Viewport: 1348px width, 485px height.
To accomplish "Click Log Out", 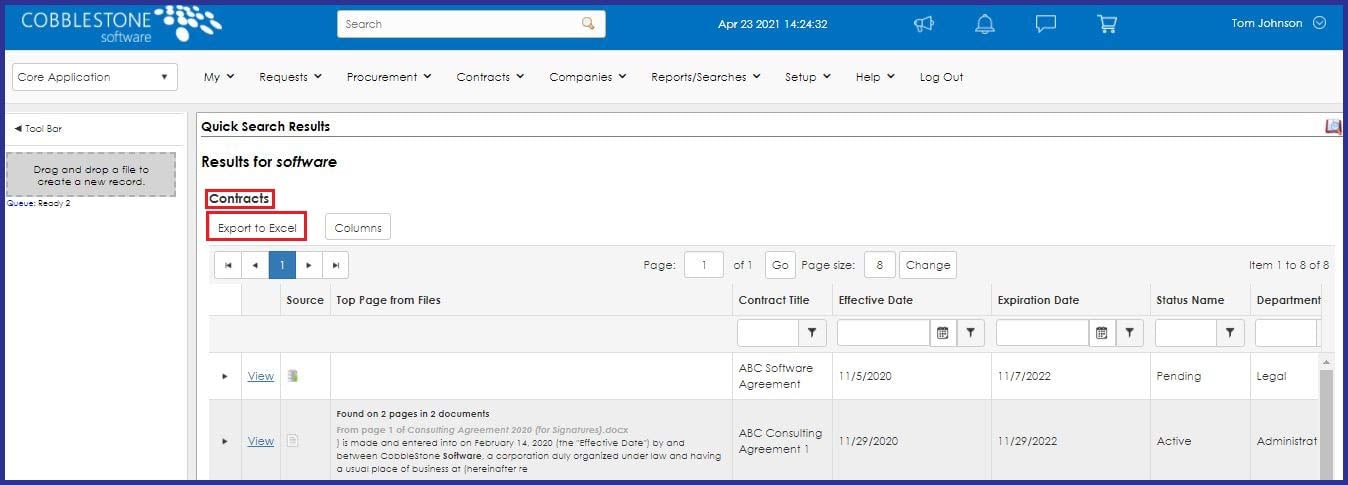I will (941, 77).
